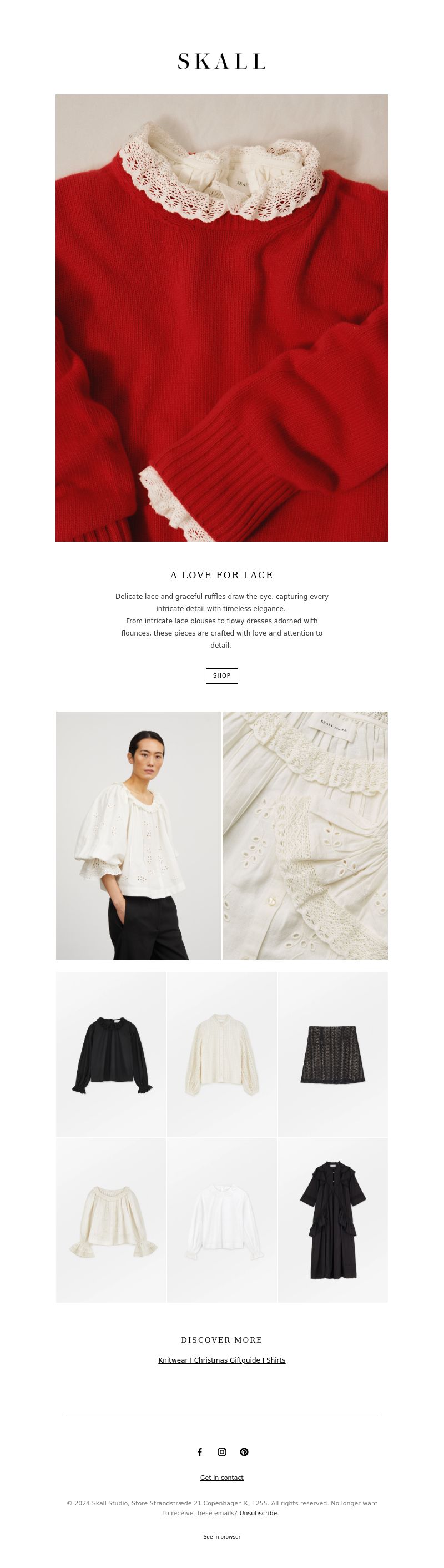Image resolution: width=444 pixels, height=1568 pixels.
Task: Open the red sweater hero image
Action: point(221,317)
